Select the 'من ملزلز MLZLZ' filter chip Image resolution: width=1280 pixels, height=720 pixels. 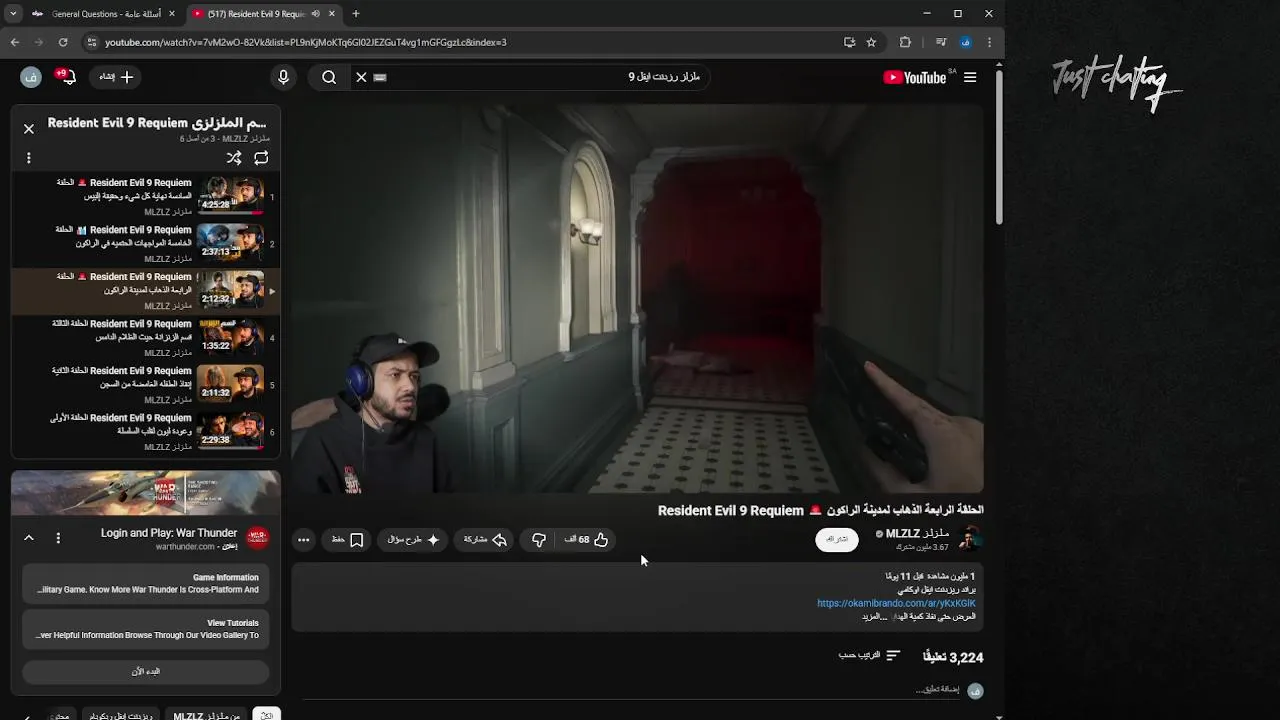pos(206,715)
